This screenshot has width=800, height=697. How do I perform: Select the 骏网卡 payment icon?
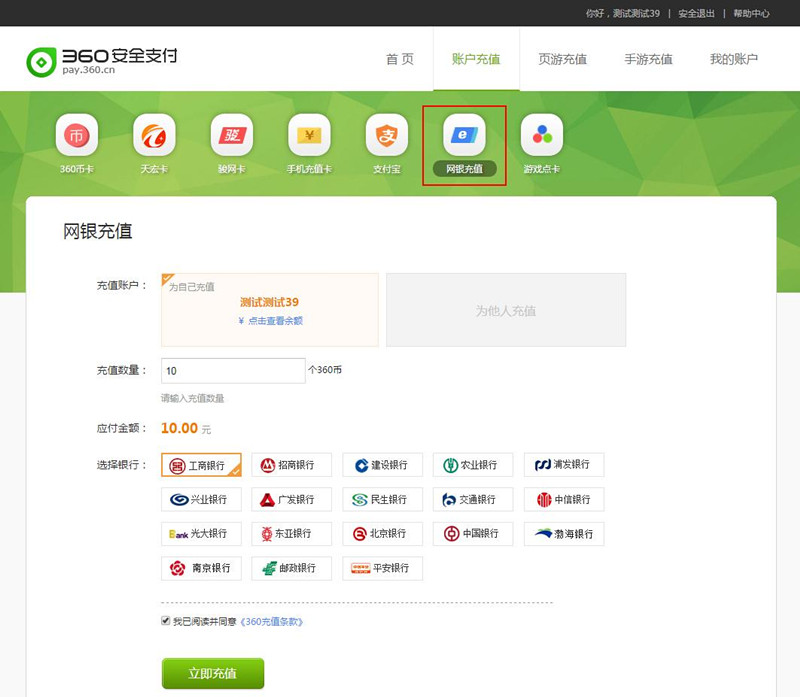pos(232,135)
